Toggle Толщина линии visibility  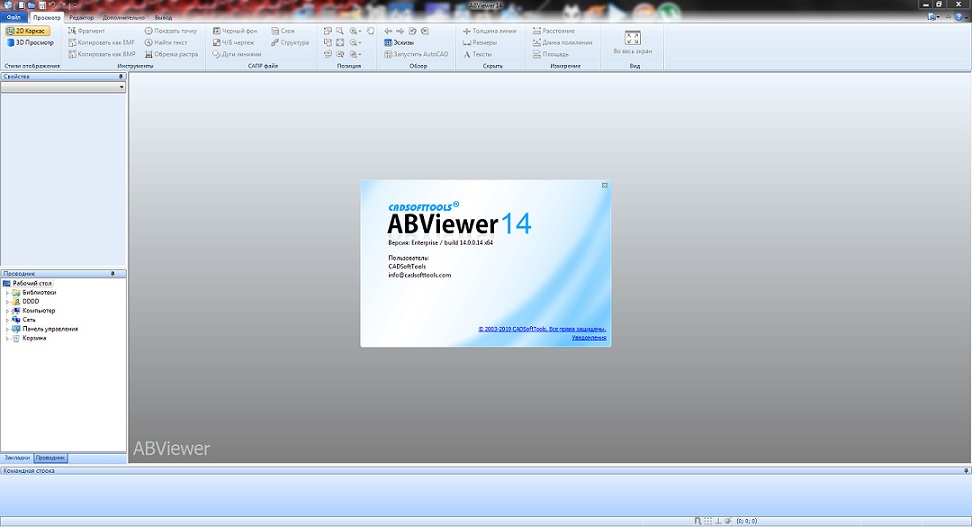coord(489,30)
